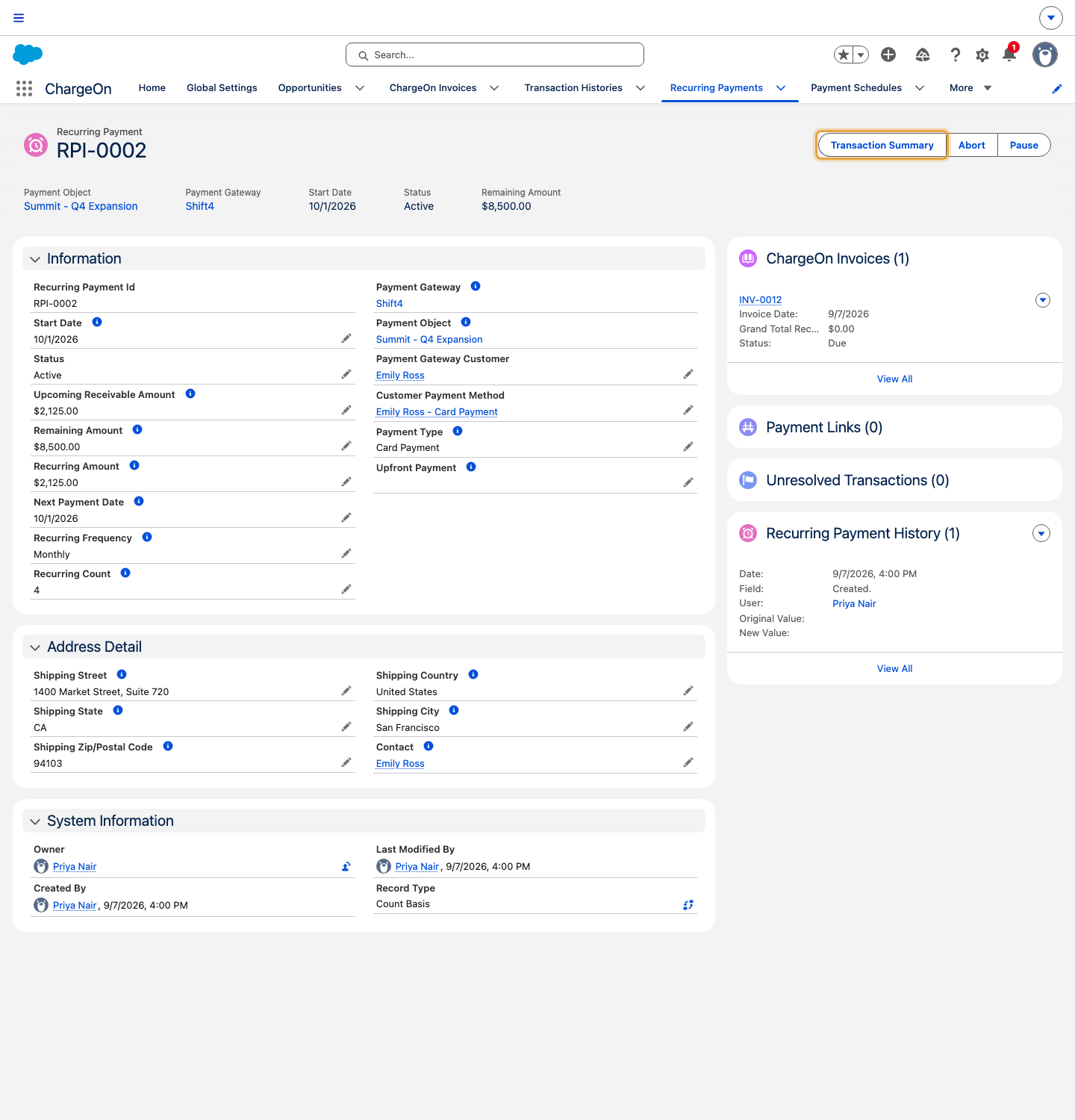
Task: Click the Transaction Summary button
Action: [x=882, y=145]
